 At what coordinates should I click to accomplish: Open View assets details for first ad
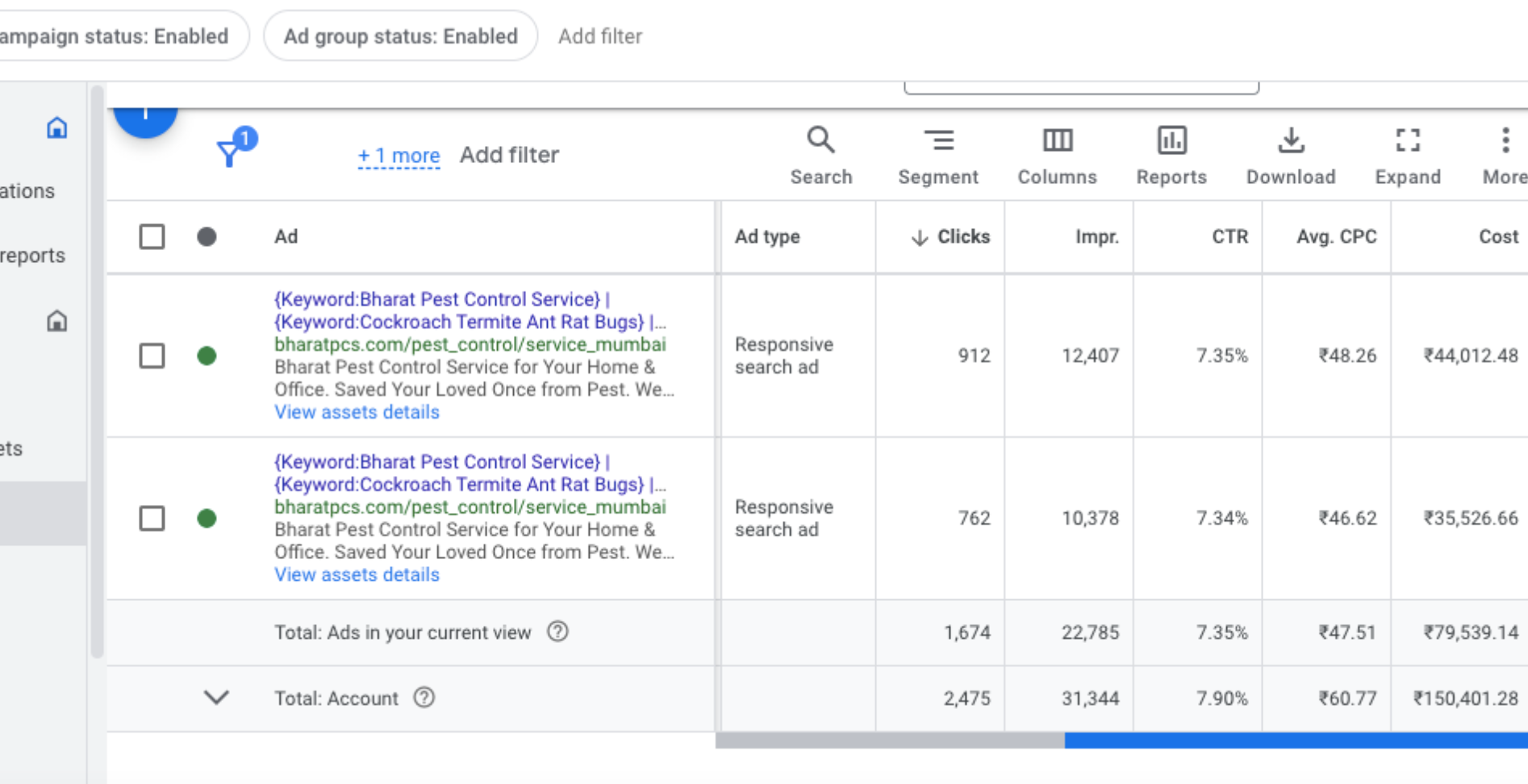pyautogui.click(x=357, y=412)
